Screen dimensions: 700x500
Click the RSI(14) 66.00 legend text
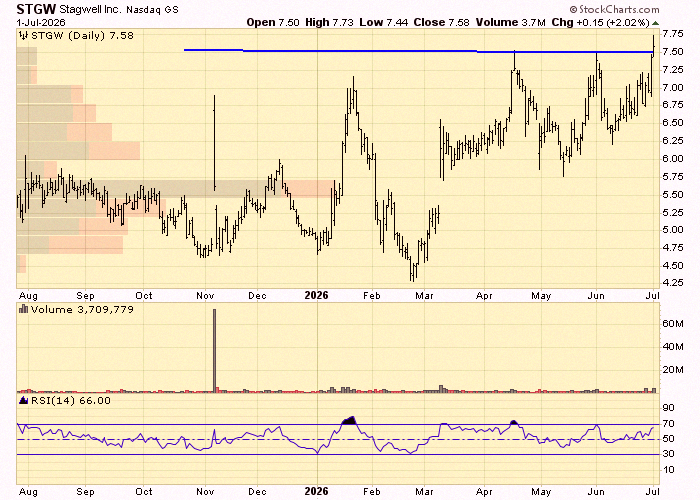(71, 400)
